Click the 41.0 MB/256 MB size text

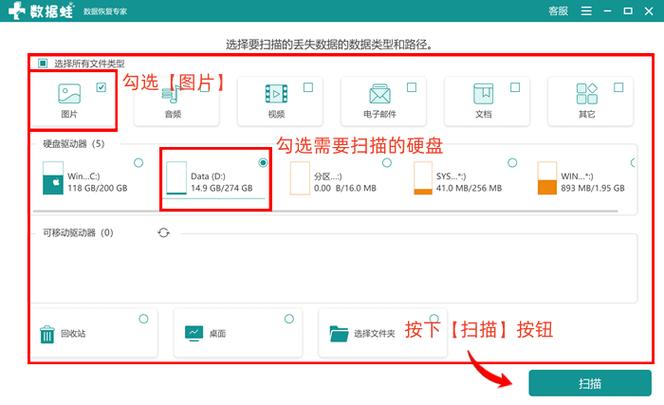point(469,188)
